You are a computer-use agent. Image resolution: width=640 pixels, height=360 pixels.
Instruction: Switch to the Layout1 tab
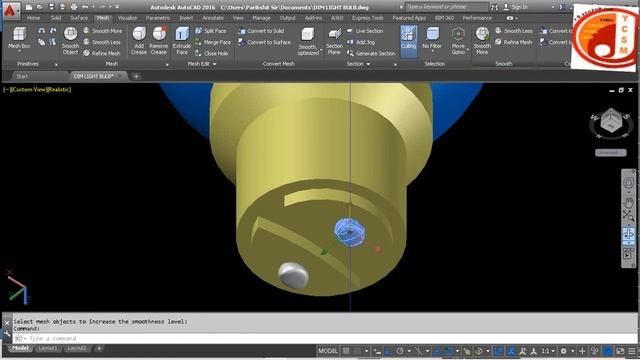[x=48, y=348]
